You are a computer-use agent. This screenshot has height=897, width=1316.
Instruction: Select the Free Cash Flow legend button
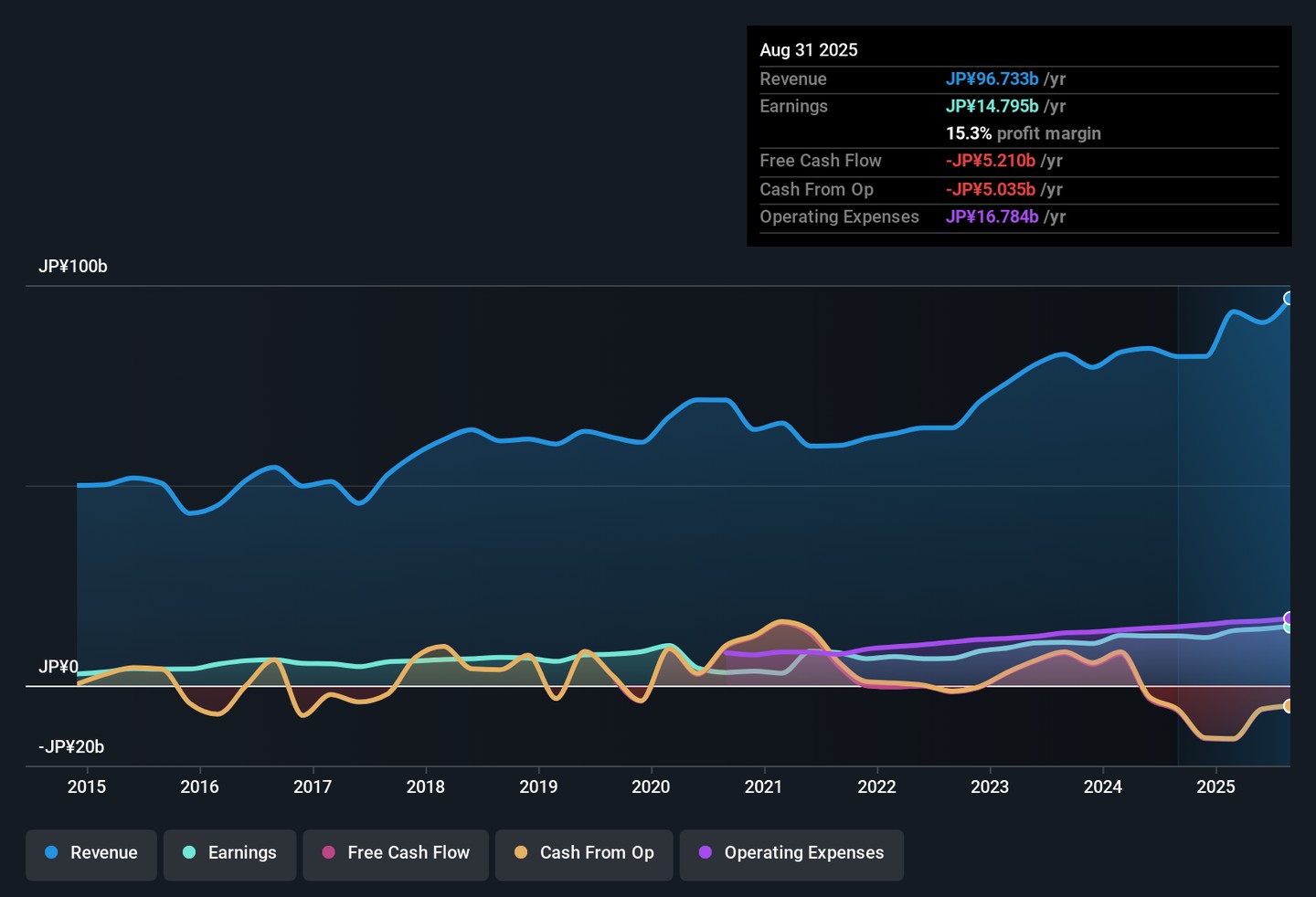(x=396, y=854)
